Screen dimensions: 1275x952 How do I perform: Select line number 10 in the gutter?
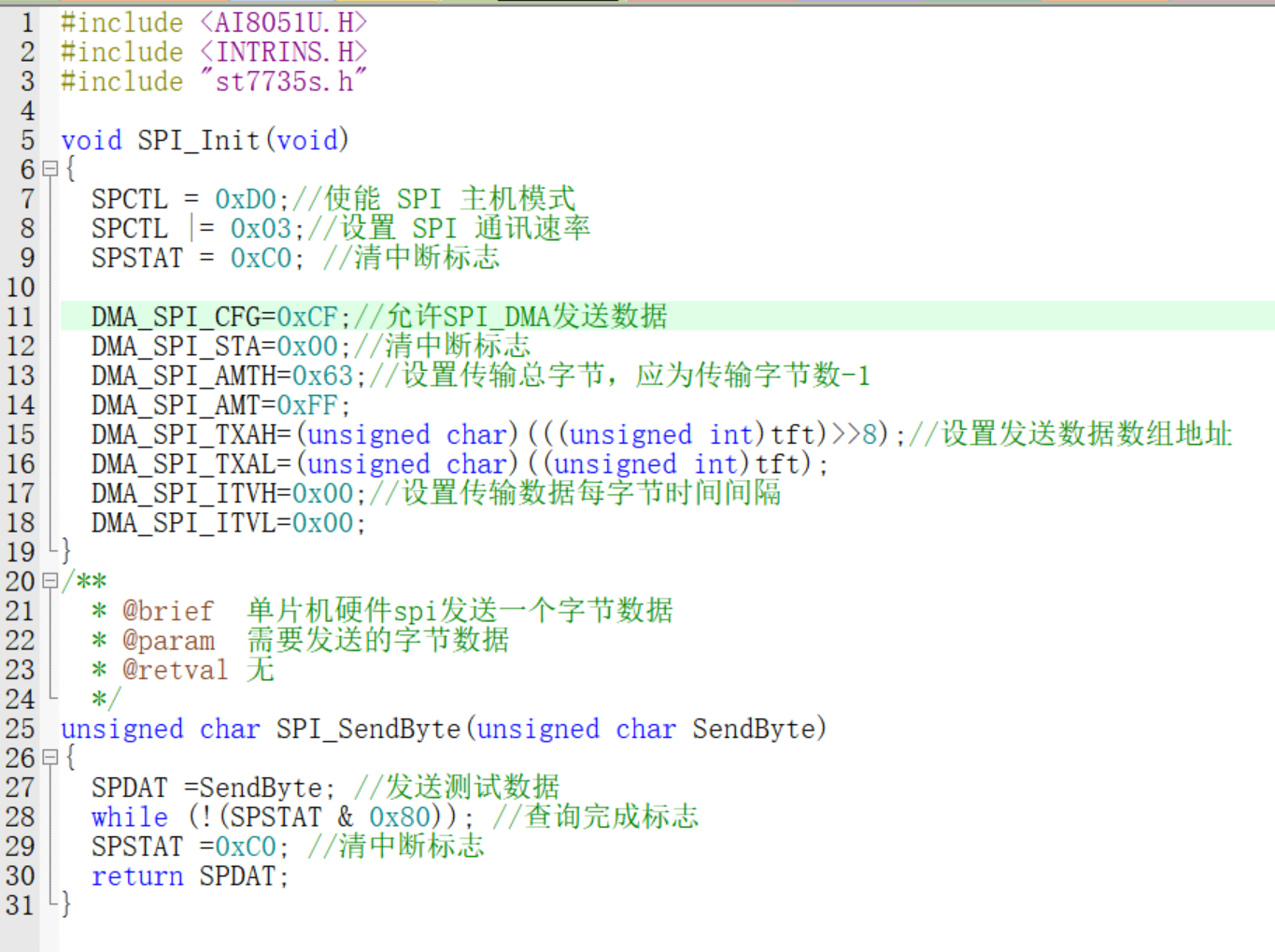click(21, 288)
